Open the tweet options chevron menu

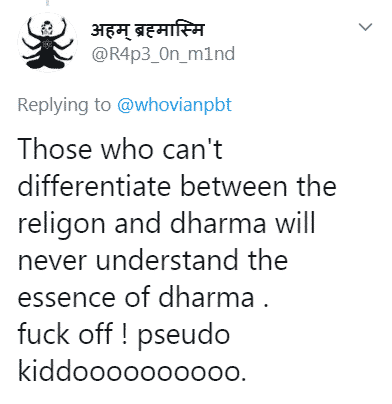365,27
